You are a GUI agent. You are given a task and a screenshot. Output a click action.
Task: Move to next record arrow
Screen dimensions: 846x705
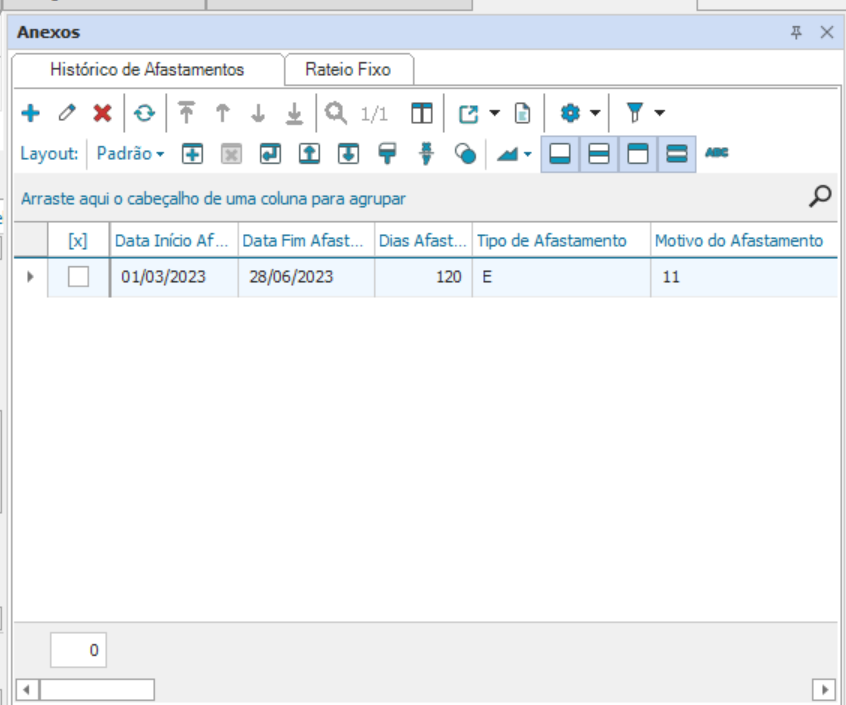coord(258,113)
